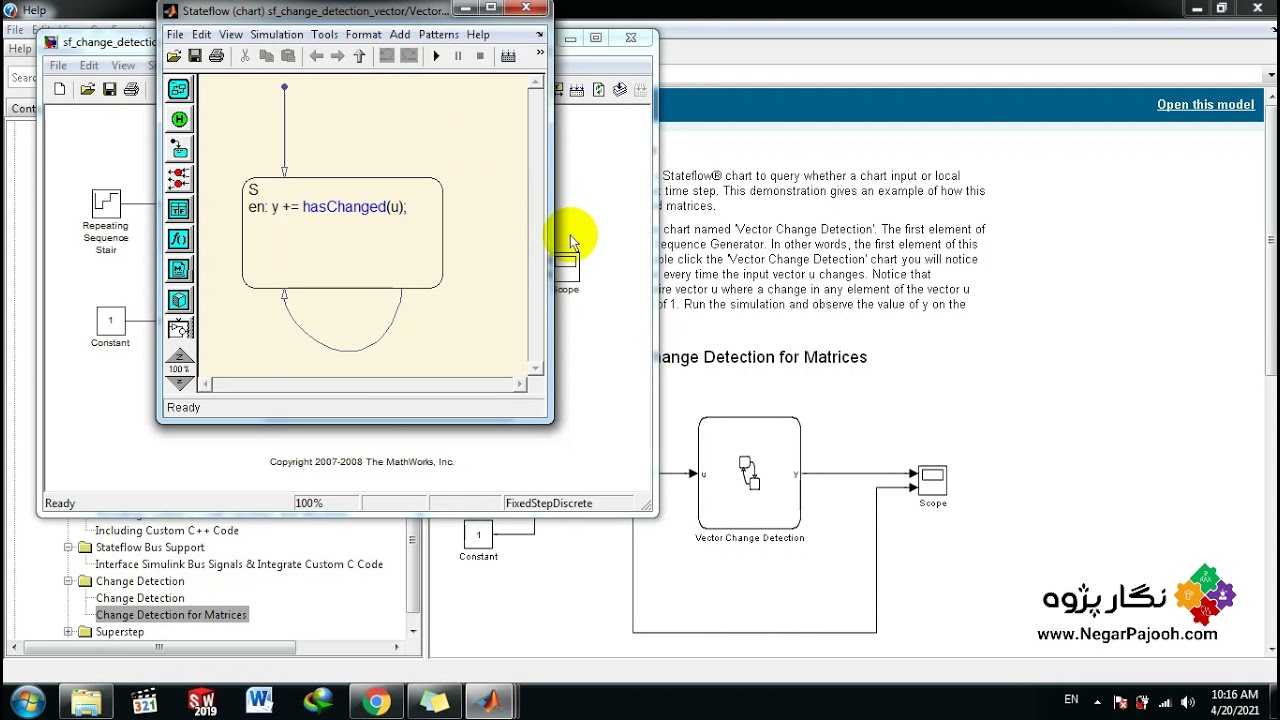Cut selection in Stateflow toolbar

click(245, 56)
